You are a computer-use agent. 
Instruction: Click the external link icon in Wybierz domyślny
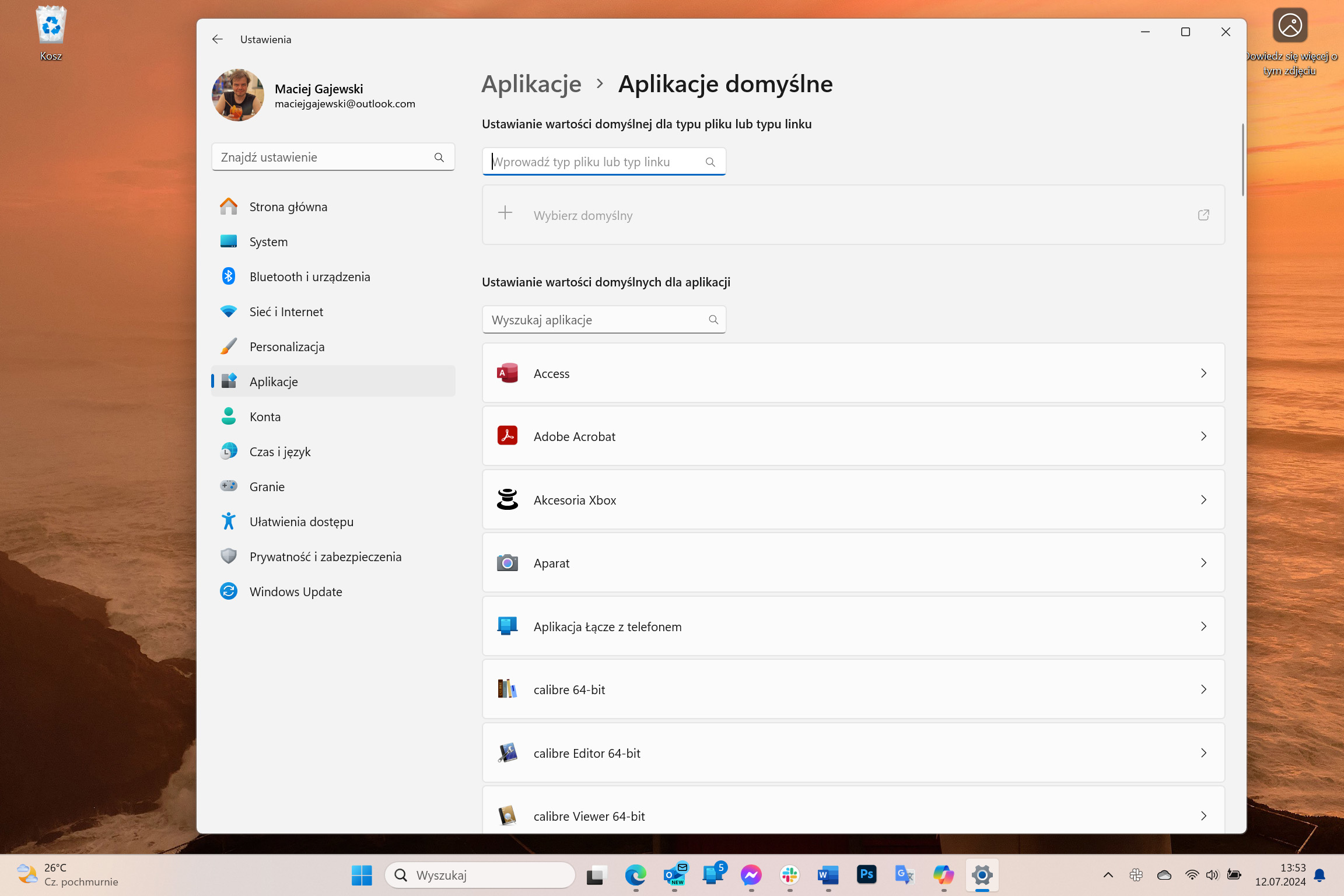pos(1203,215)
